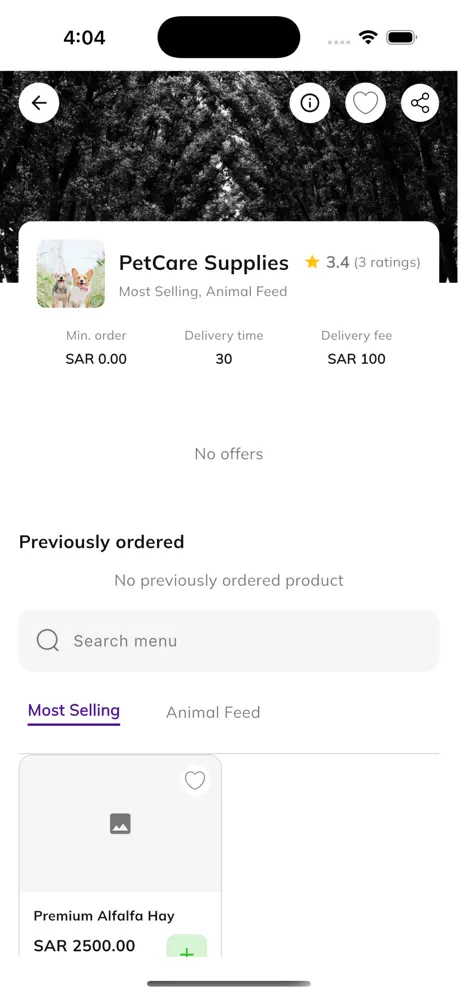Tap the Delivery fee SAR 100 info
The height and width of the screenshot is (996, 460).
(356, 347)
